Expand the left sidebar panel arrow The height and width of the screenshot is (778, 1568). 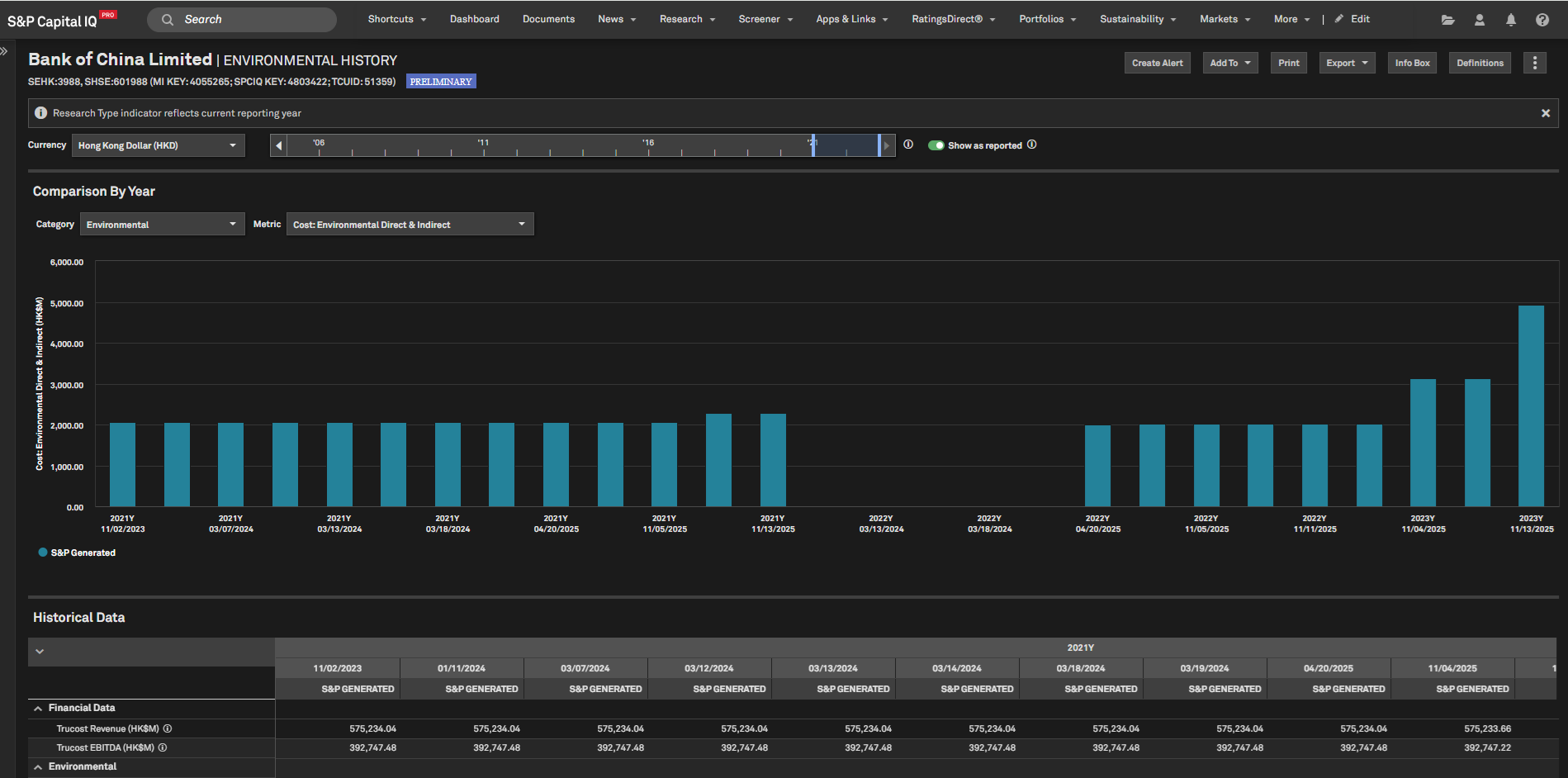click(x=4, y=51)
